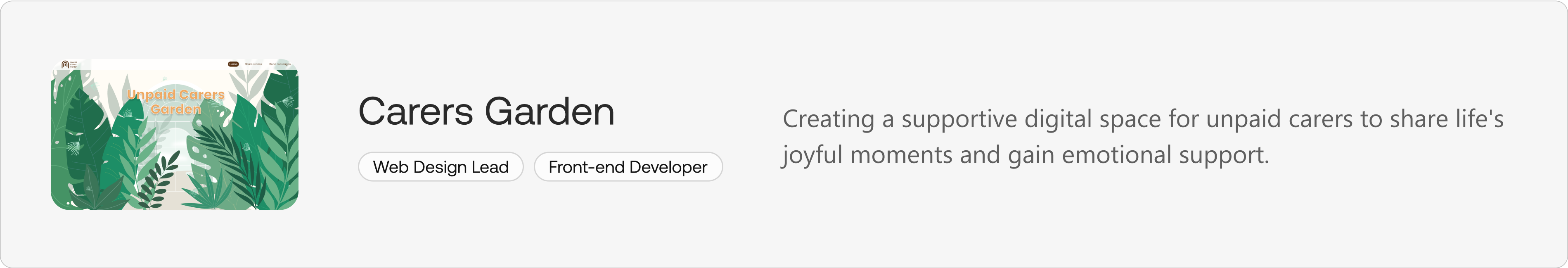Select the Front-end Developer tag
Image resolution: width=1568 pixels, height=268 pixels.
pos(628,167)
